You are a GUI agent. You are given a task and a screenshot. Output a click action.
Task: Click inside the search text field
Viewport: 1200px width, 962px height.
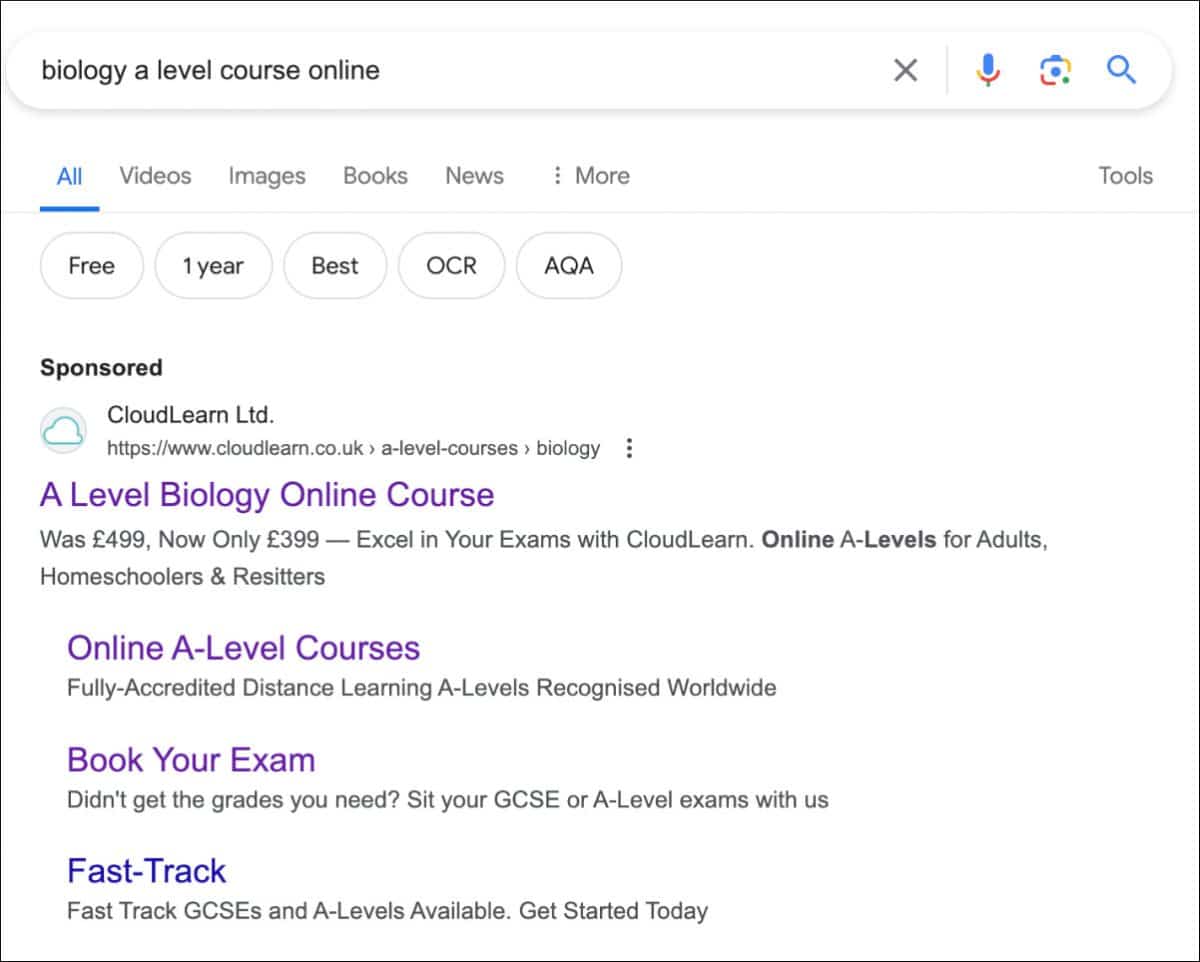(450, 70)
